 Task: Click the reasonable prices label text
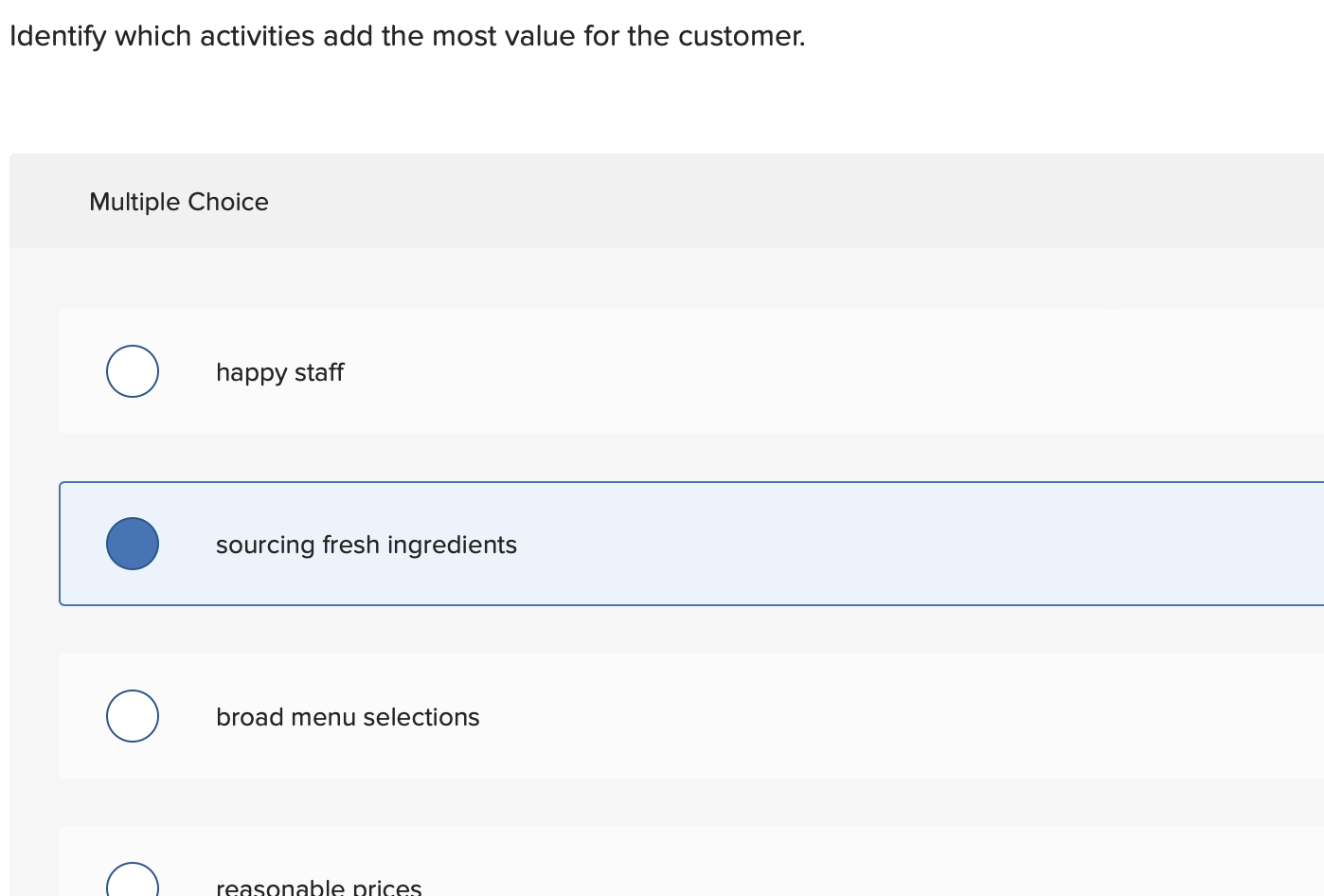click(319, 886)
